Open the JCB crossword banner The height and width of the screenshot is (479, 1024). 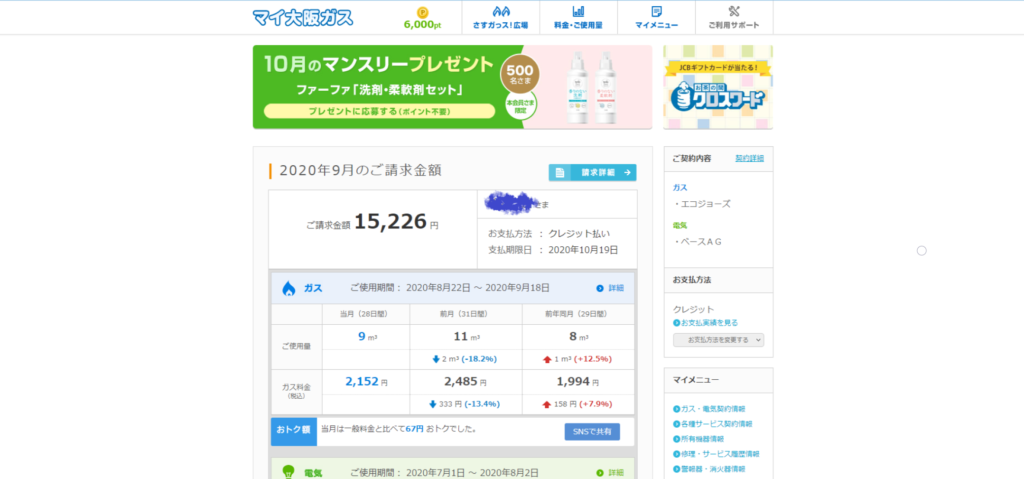pos(718,88)
